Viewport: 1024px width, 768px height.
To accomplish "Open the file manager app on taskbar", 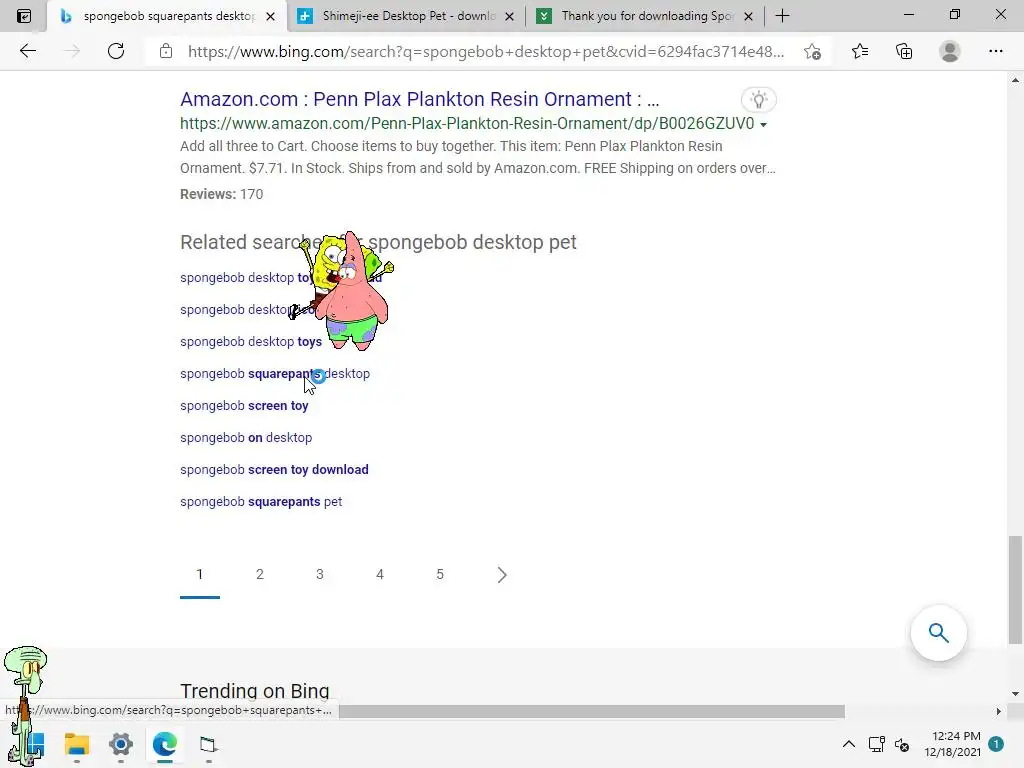I will (208, 744).
